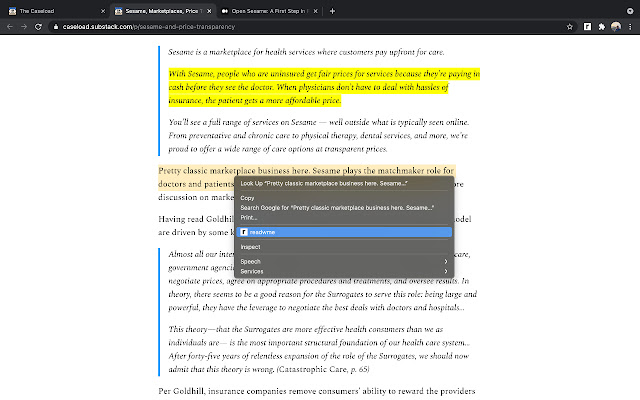View site security lock info
The image size is (640, 400).
(56, 27)
